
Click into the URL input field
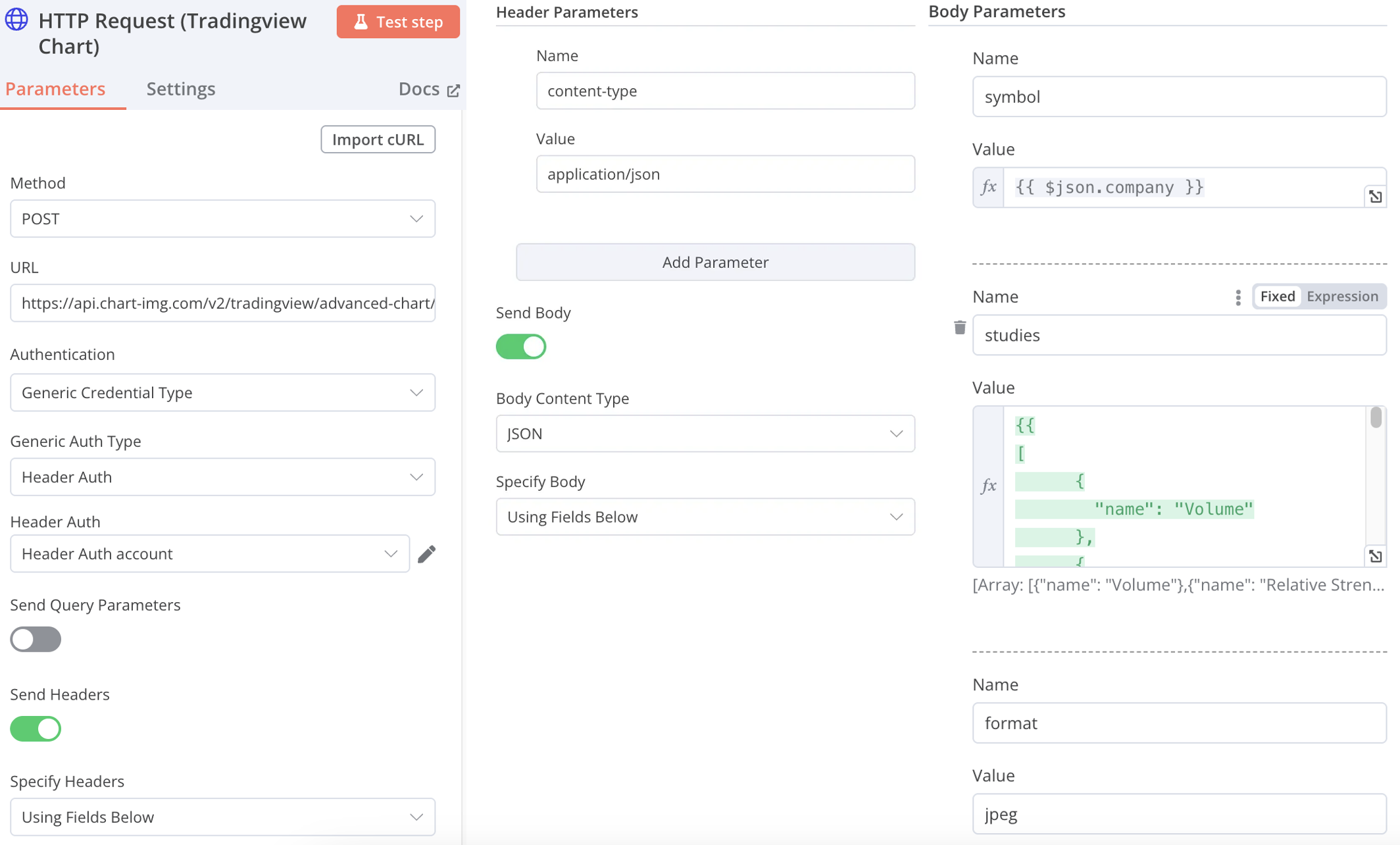pos(222,303)
